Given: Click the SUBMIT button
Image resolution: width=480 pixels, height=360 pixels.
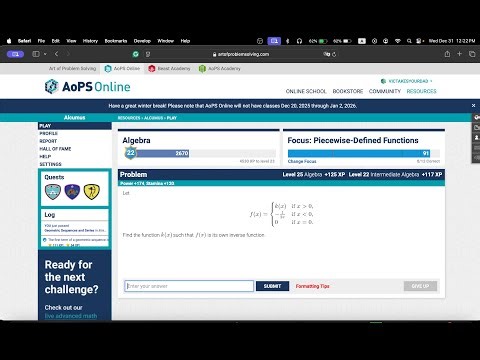Looking at the screenshot, I should coord(272,286).
